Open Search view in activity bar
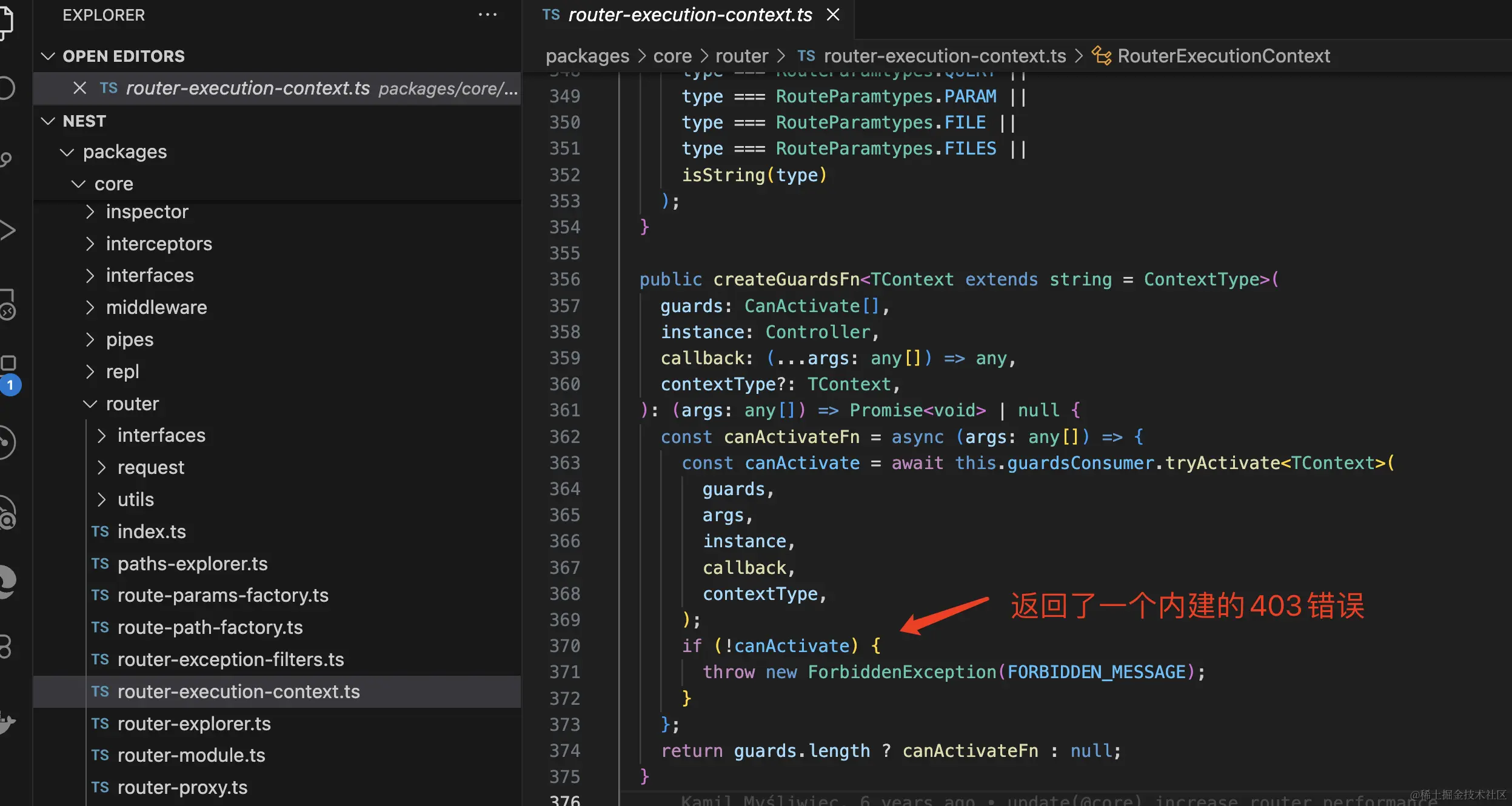The width and height of the screenshot is (1512, 806). [7, 88]
